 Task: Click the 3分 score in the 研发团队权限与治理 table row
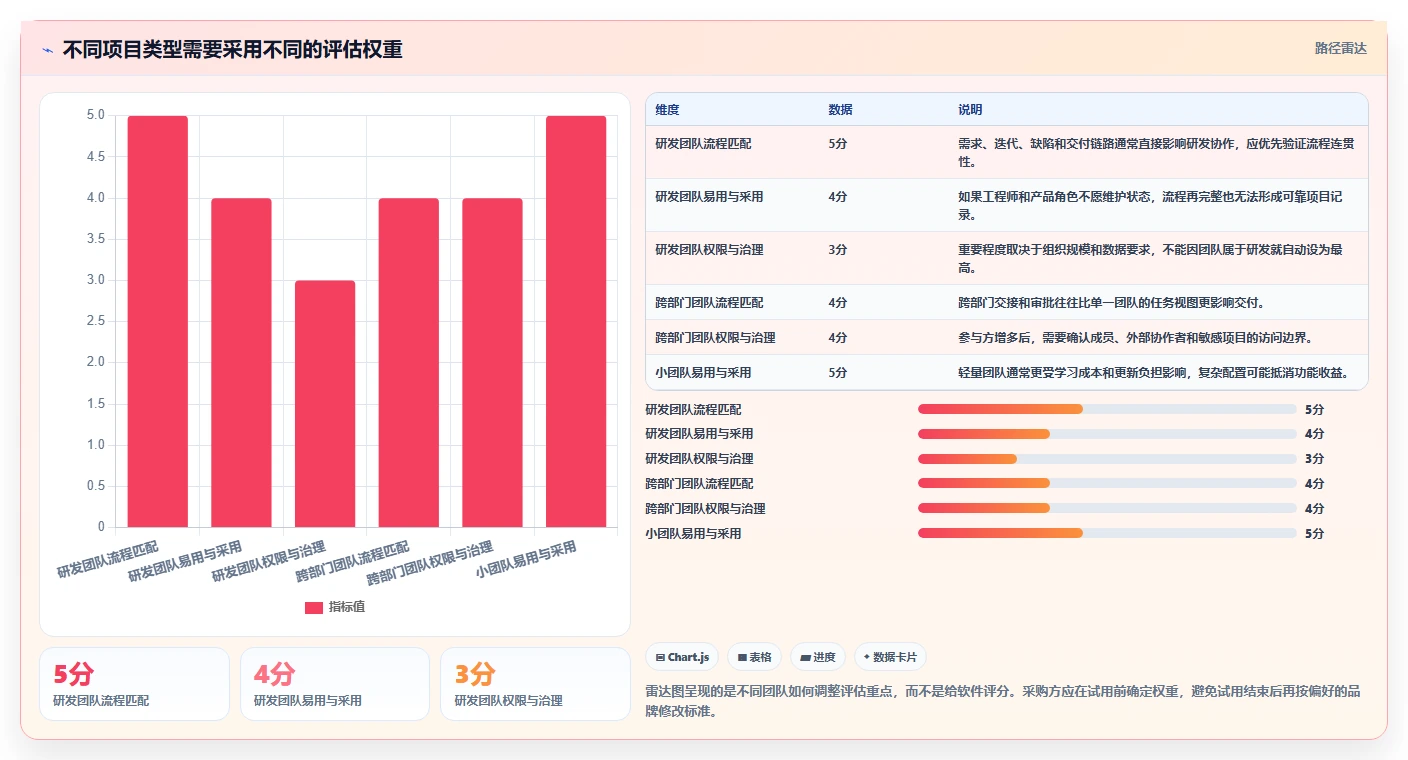838,250
